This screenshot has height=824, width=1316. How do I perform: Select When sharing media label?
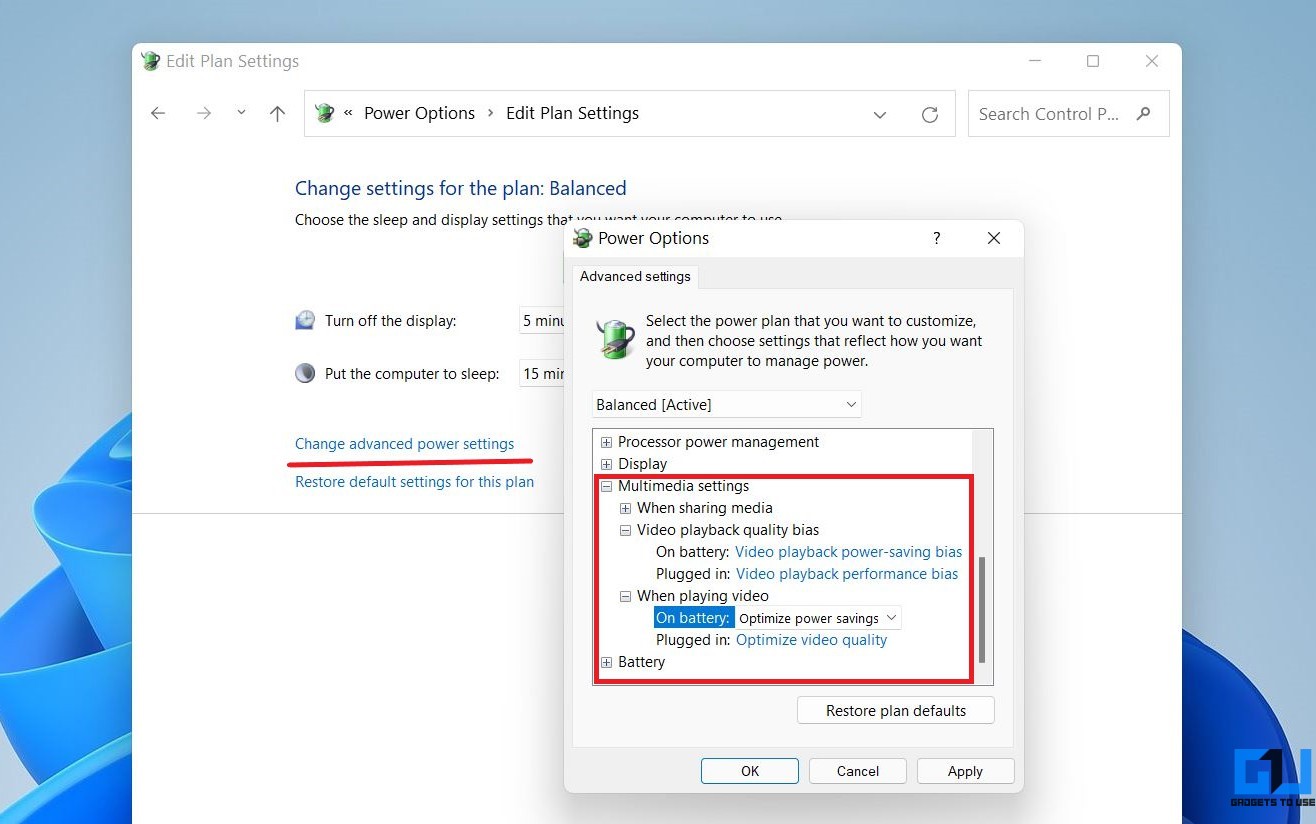[705, 508]
